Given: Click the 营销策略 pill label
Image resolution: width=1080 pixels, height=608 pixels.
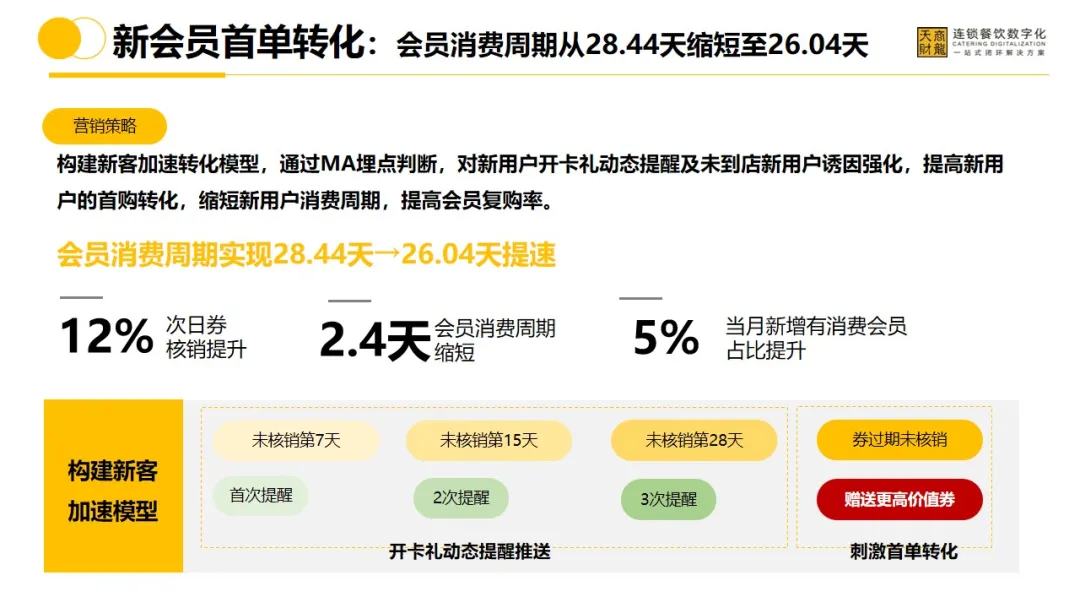Looking at the screenshot, I should click(x=104, y=126).
